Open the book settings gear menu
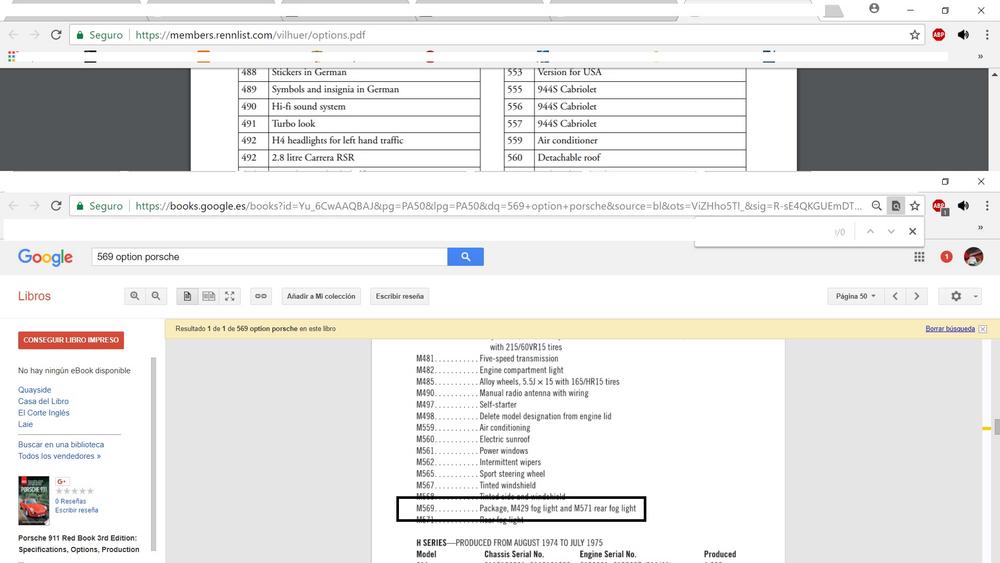 960,296
